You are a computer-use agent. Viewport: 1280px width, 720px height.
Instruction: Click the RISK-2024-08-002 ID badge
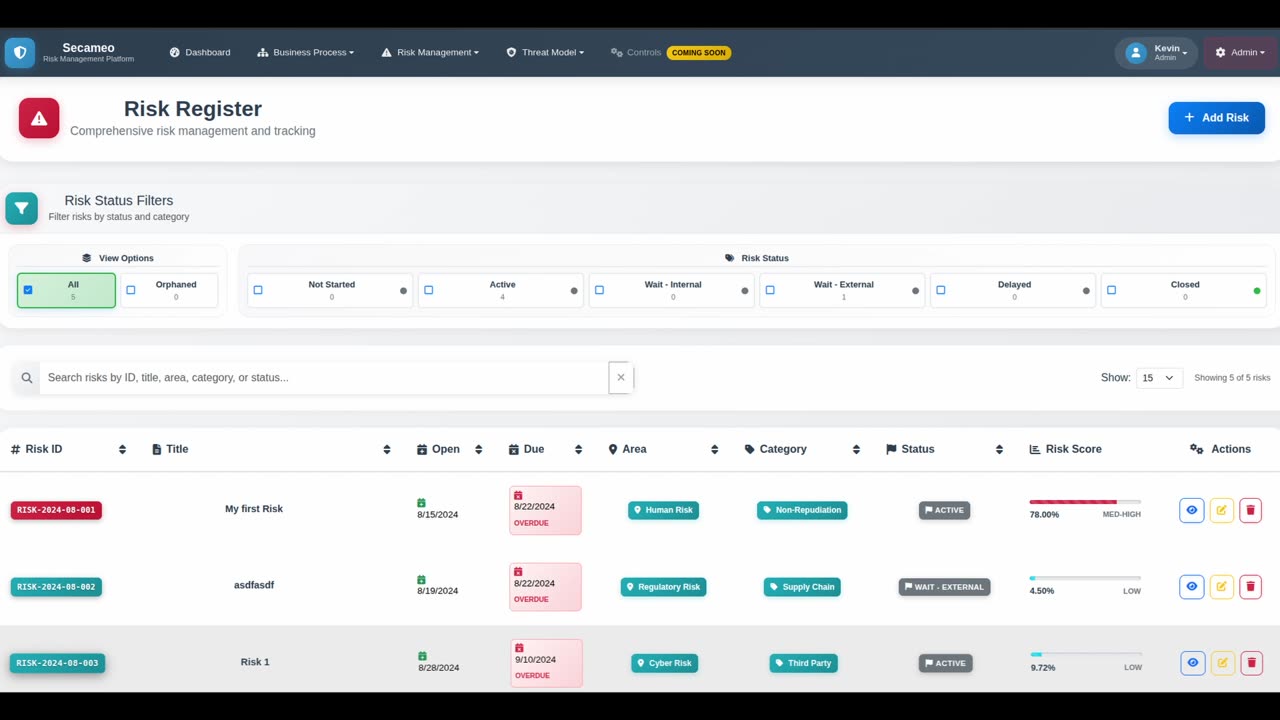coord(56,587)
